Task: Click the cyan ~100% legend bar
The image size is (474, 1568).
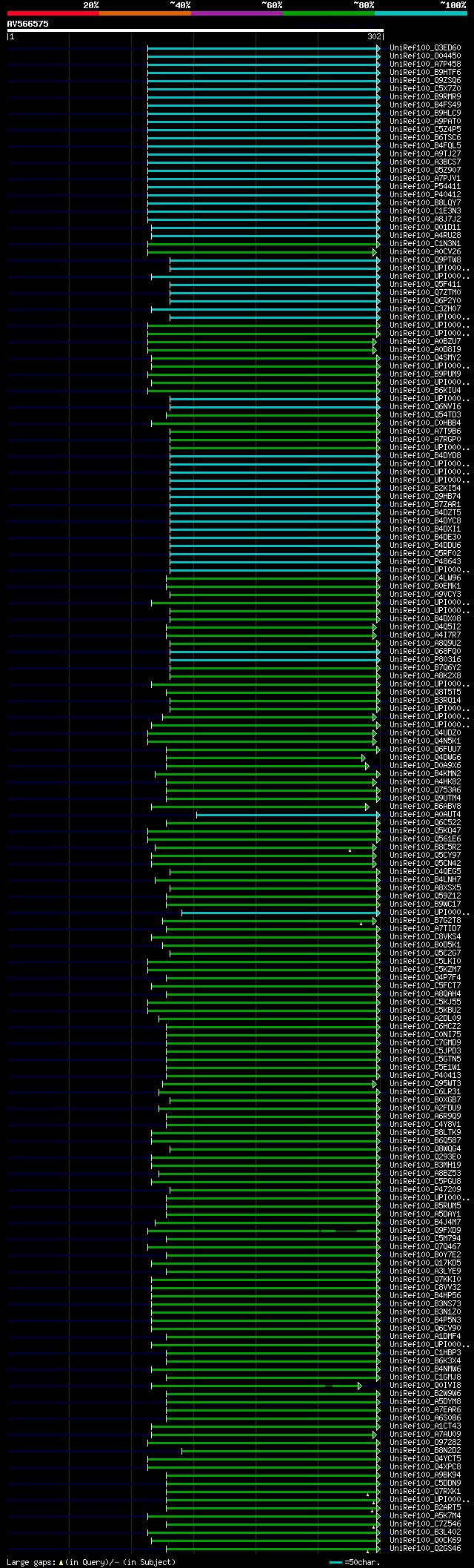Action: click(420, 13)
